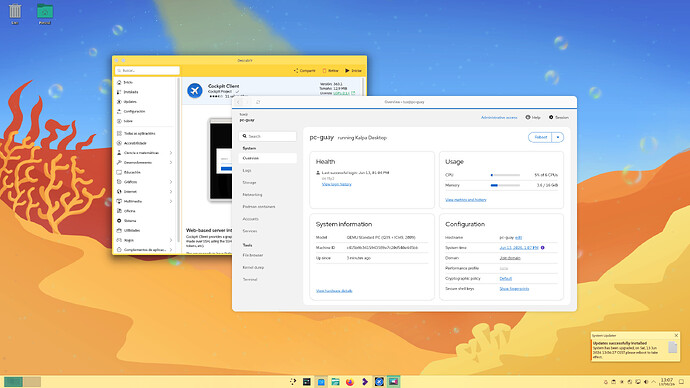Select Overview in the Cockpit sidebar
Screen dimensions: 690x388
click(x=268, y=158)
